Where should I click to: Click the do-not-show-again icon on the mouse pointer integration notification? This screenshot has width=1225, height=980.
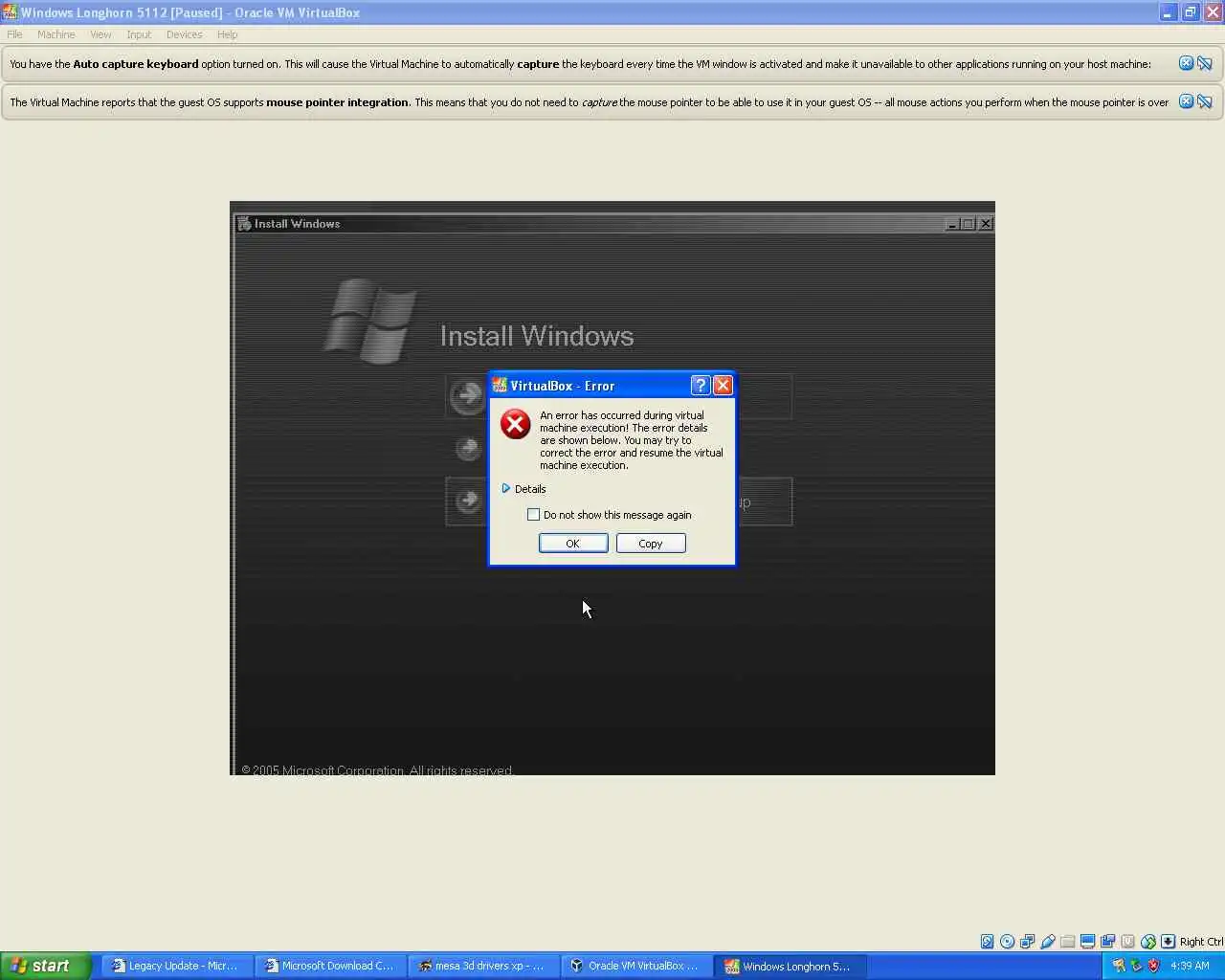point(1205,101)
